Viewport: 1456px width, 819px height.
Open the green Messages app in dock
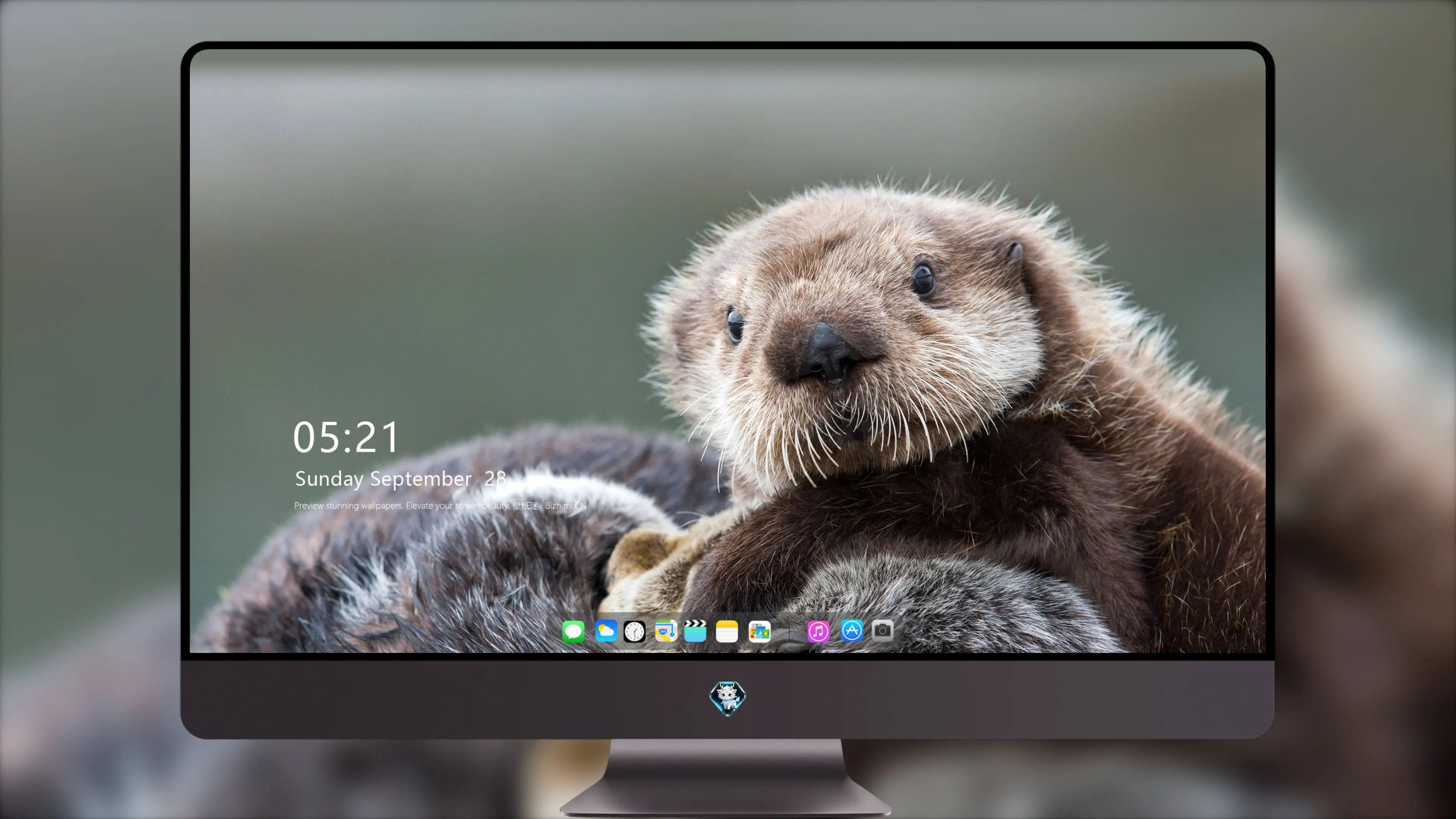pos(573,631)
